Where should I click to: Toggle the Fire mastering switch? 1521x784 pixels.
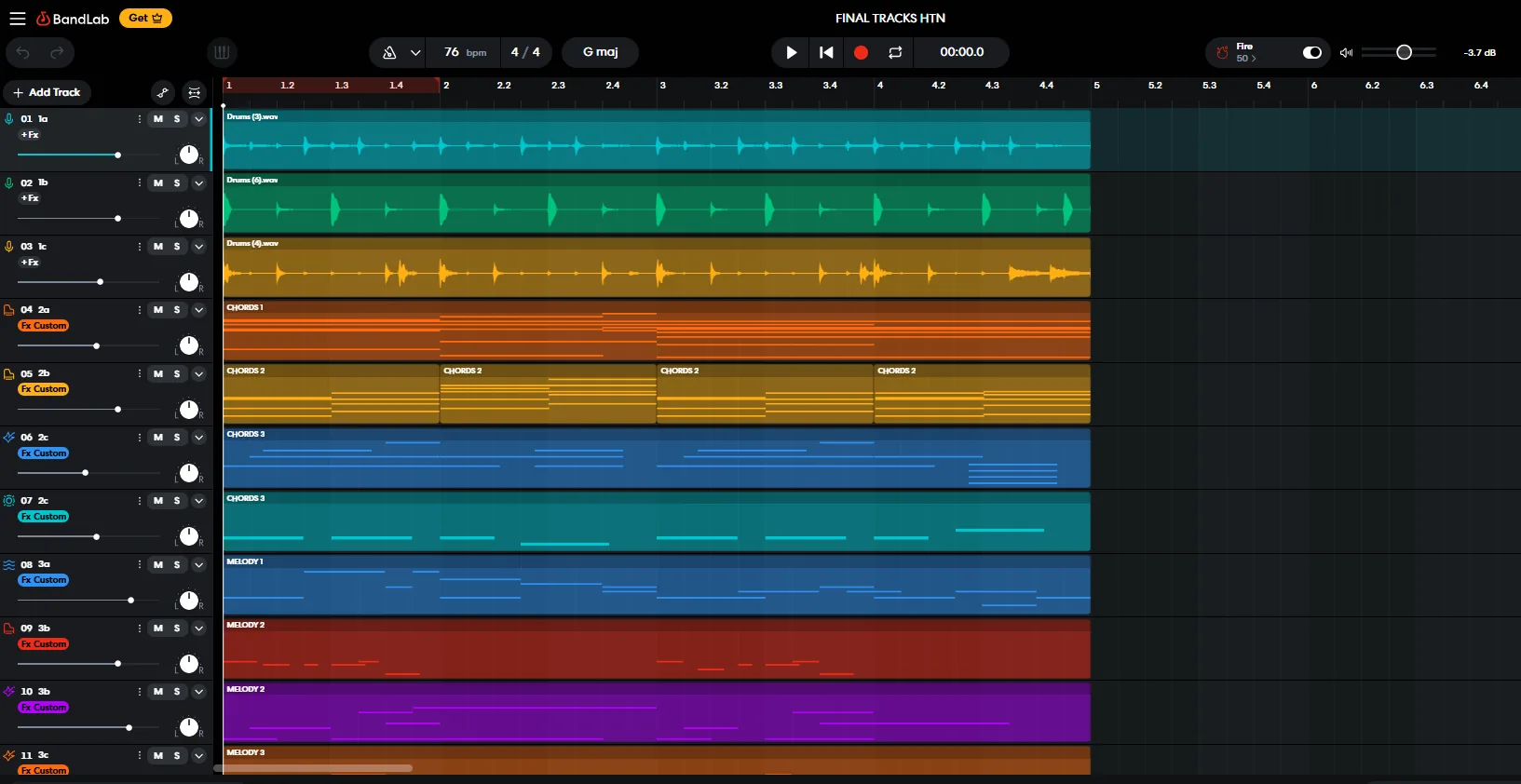[x=1311, y=52]
